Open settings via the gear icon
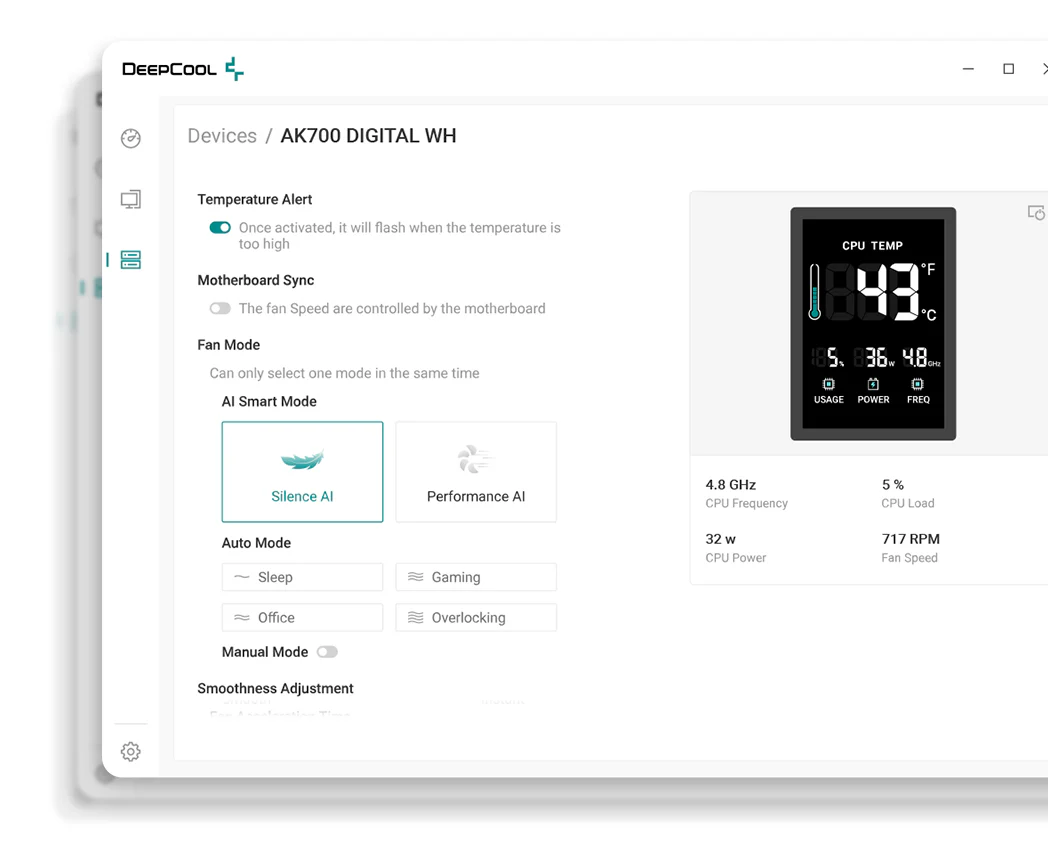Image resolution: width=1048 pixels, height=859 pixels. [x=131, y=752]
